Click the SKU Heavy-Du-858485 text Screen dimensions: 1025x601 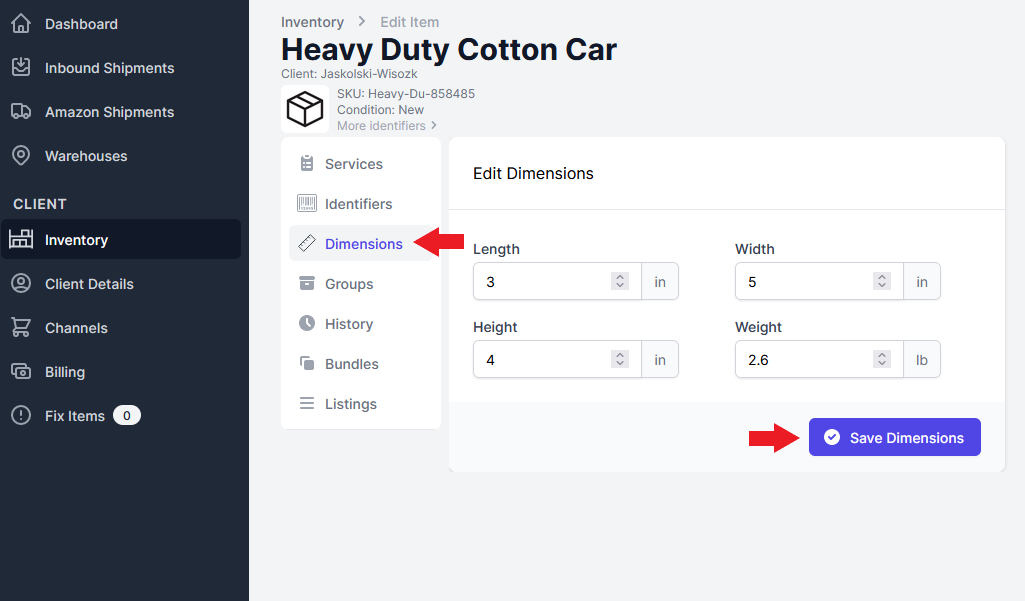point(406,94)
